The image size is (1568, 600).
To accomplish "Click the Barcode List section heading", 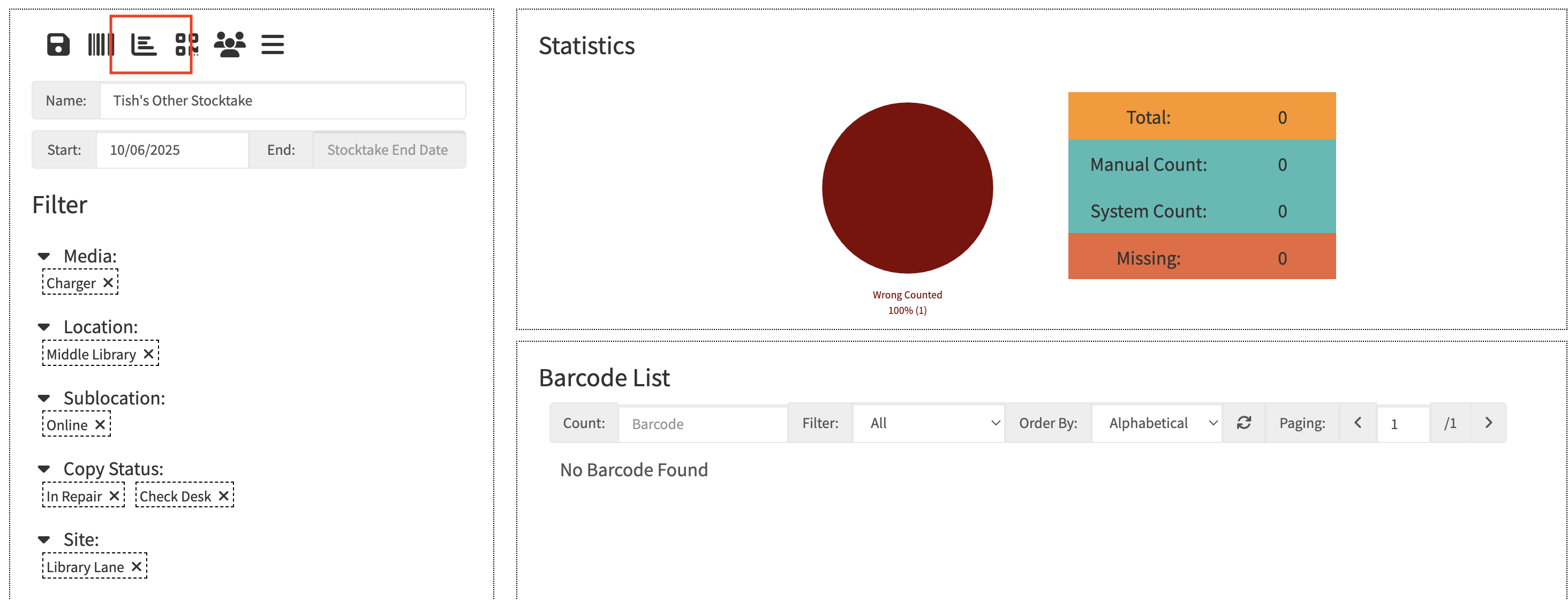I will [604, 378].
